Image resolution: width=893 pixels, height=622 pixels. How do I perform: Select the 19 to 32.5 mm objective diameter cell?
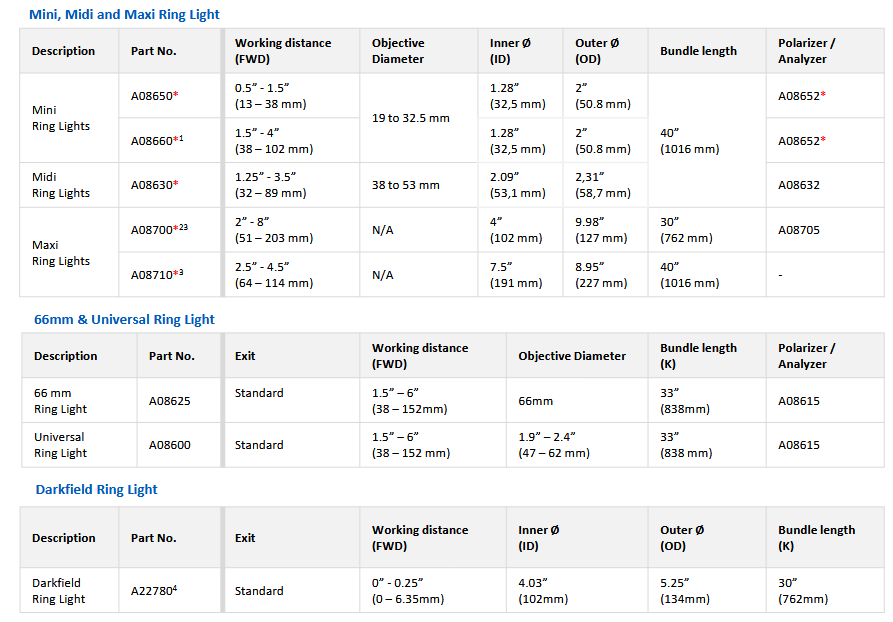(411, 118)
